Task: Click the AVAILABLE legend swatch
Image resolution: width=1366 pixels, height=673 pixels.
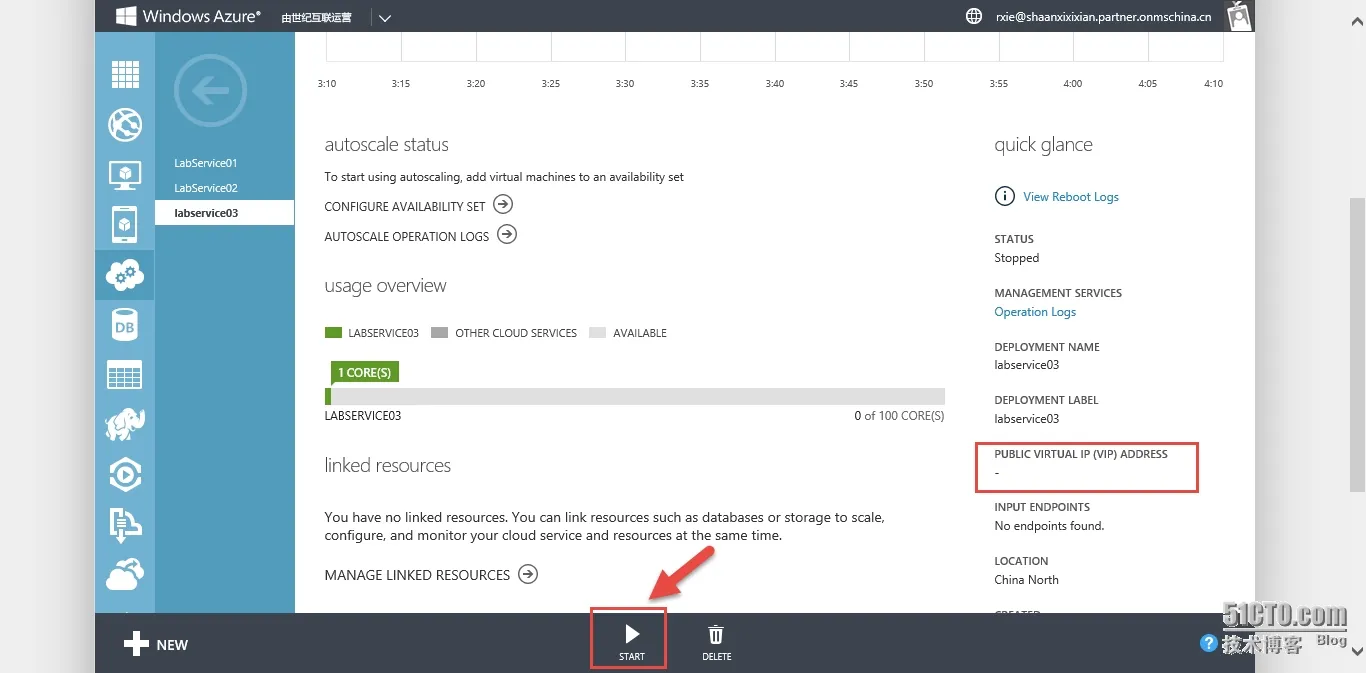Action: 597,333
